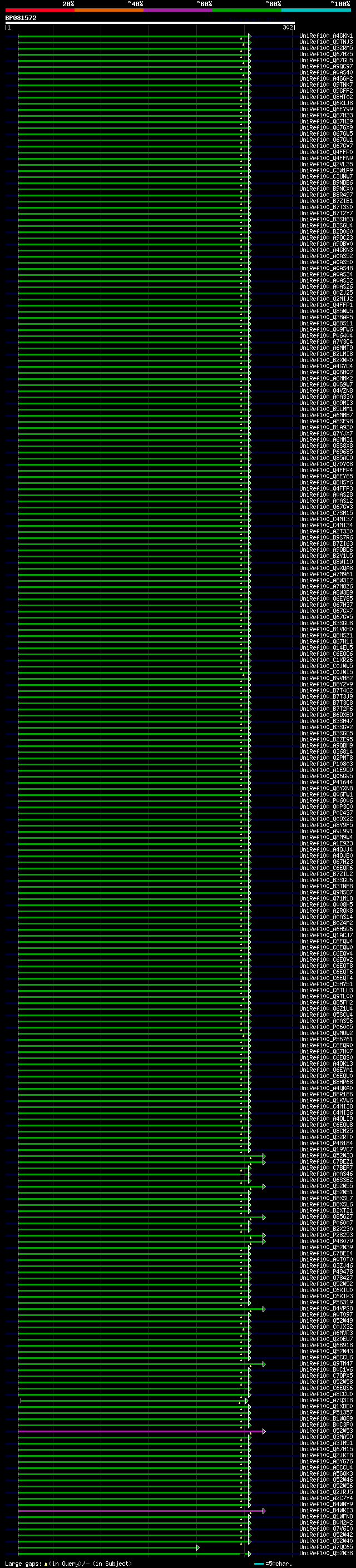The image size is (356, 1568).
Task: Select the UniRef100_A7Y3C4 label
Action: (326, 342)
